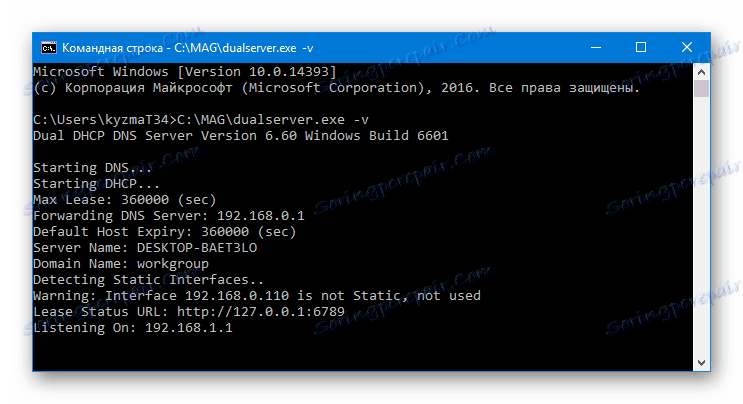This screenshot has width=743, height=404.
Task: Click the window title text in title bar
Action: (184, 46)
